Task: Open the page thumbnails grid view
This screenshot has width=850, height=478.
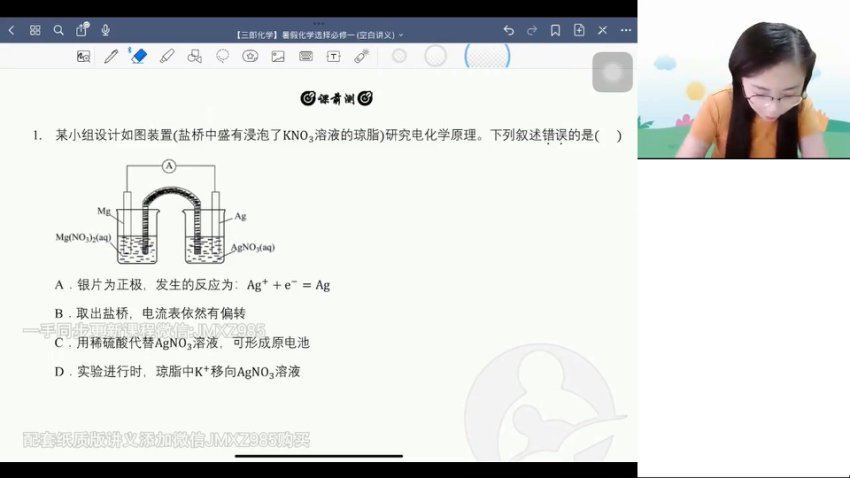Action: (35, 30)
